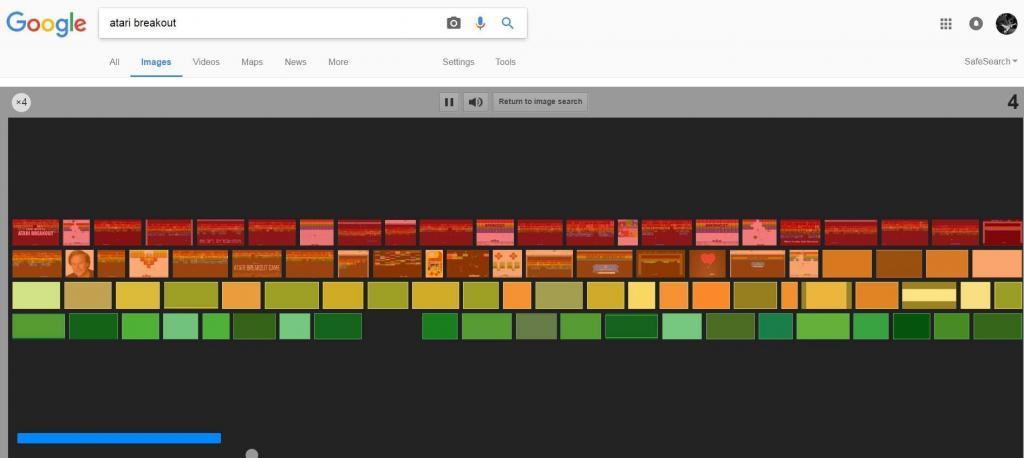Click the ATARI BREAKOUT GAME orange brick
The width and height of the screenshot is (1024, 458).
click(257, 264)
